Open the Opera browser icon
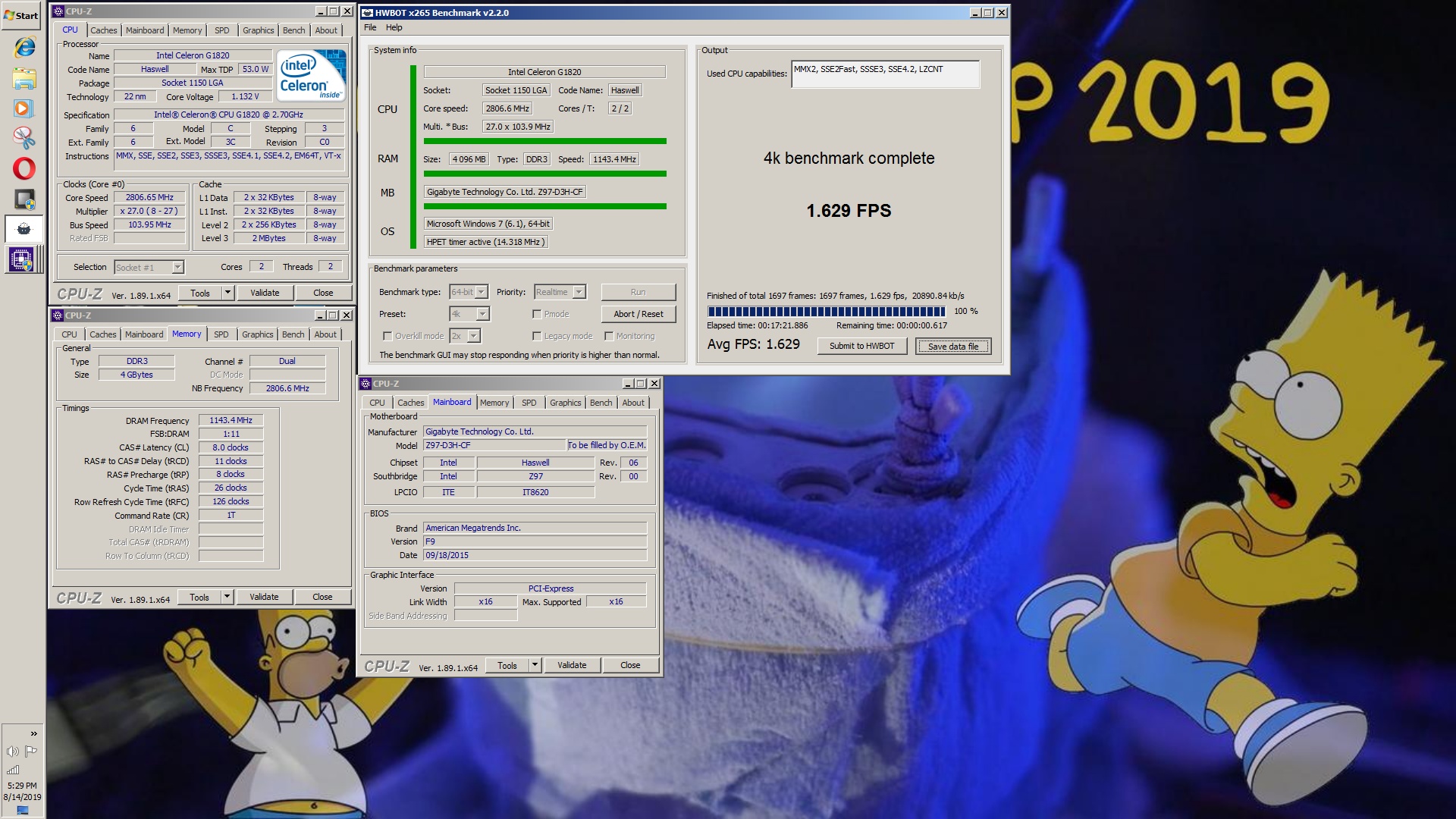Image resolution: width=1456 pixels, height=819 pixels. coord(24,168)
